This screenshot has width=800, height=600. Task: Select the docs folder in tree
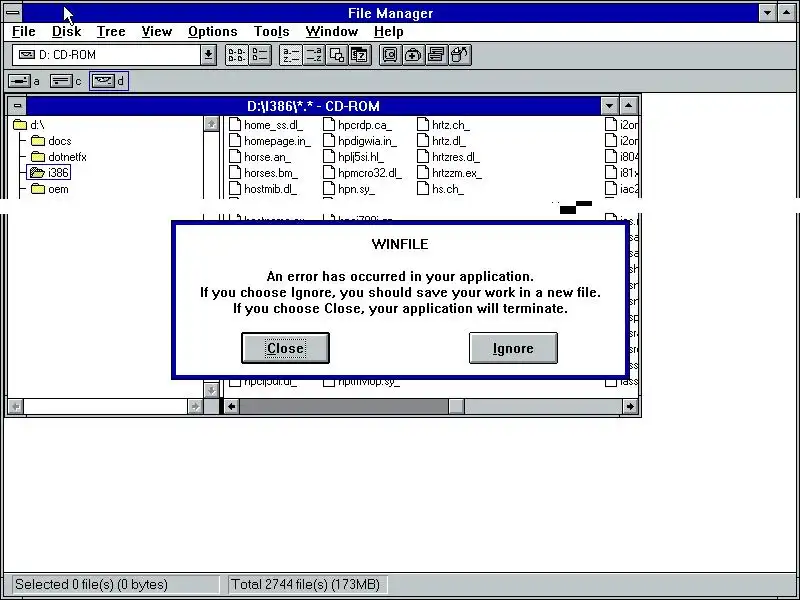(51, 141)
